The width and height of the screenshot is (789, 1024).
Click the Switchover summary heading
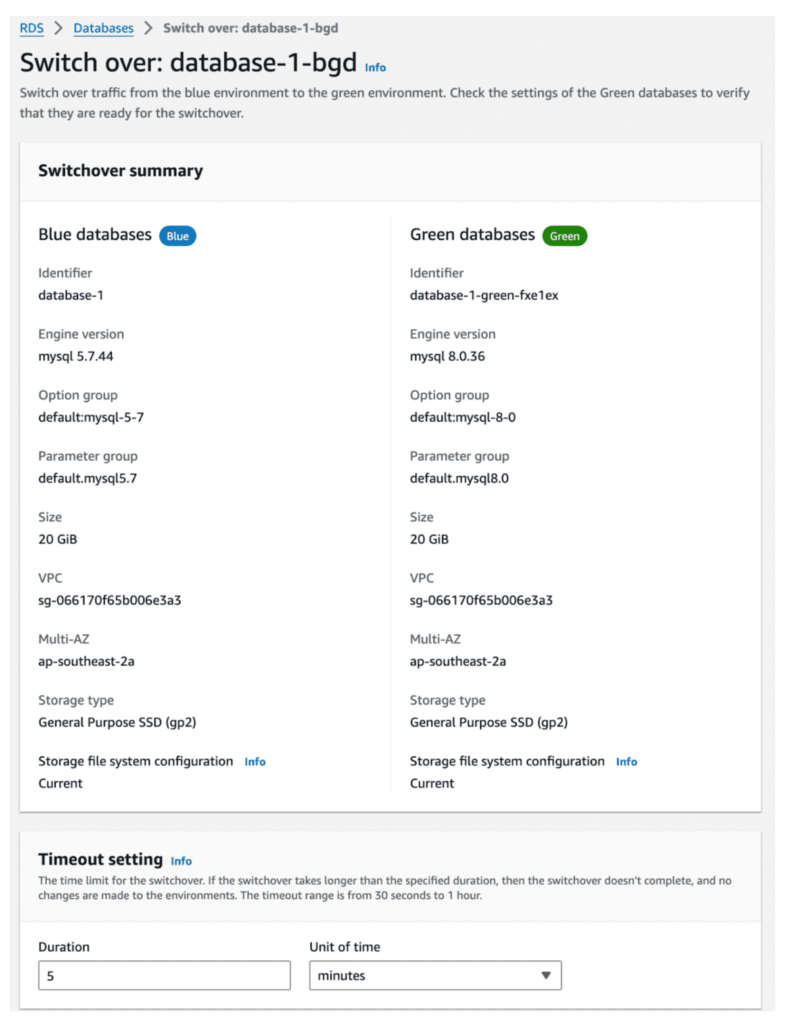click(120, 171)
